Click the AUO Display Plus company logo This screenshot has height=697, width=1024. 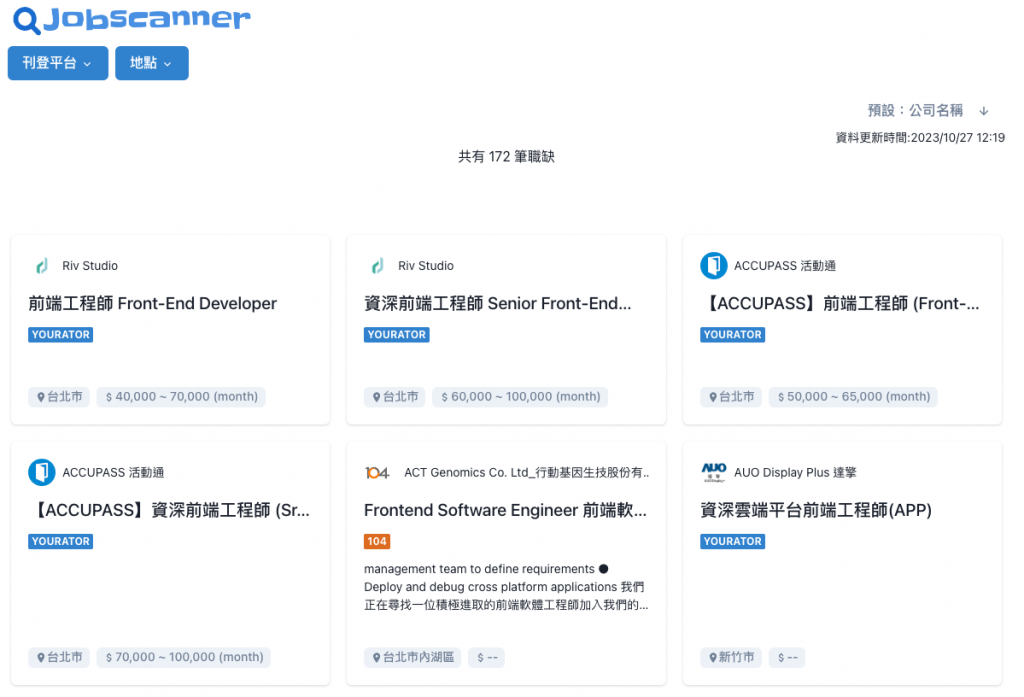714,472
